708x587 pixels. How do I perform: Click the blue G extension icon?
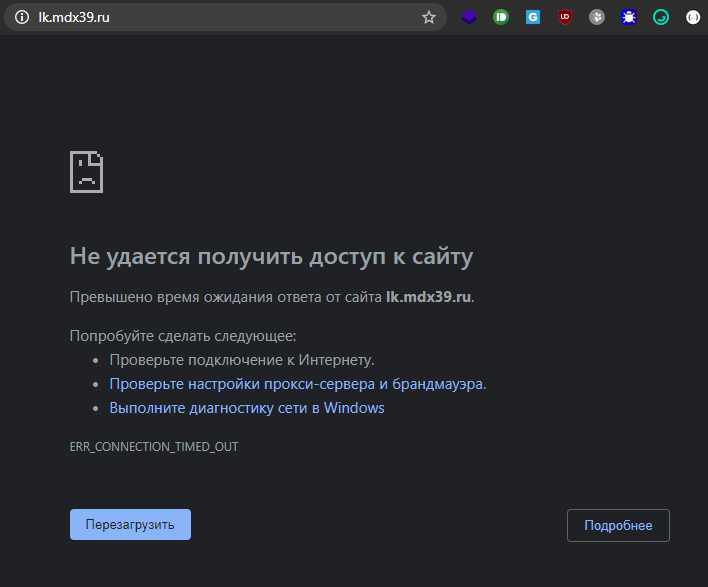(x=533, y=17)
